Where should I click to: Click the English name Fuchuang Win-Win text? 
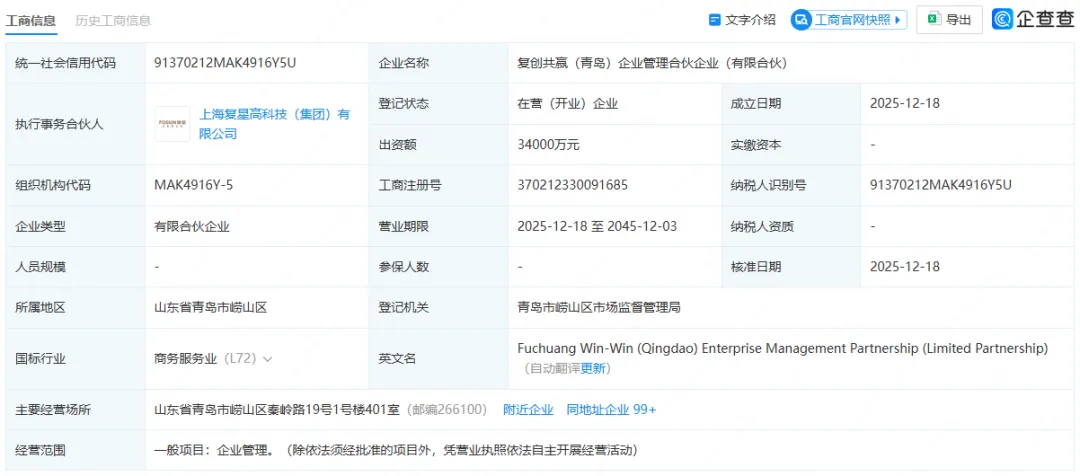tap(782, 348)
